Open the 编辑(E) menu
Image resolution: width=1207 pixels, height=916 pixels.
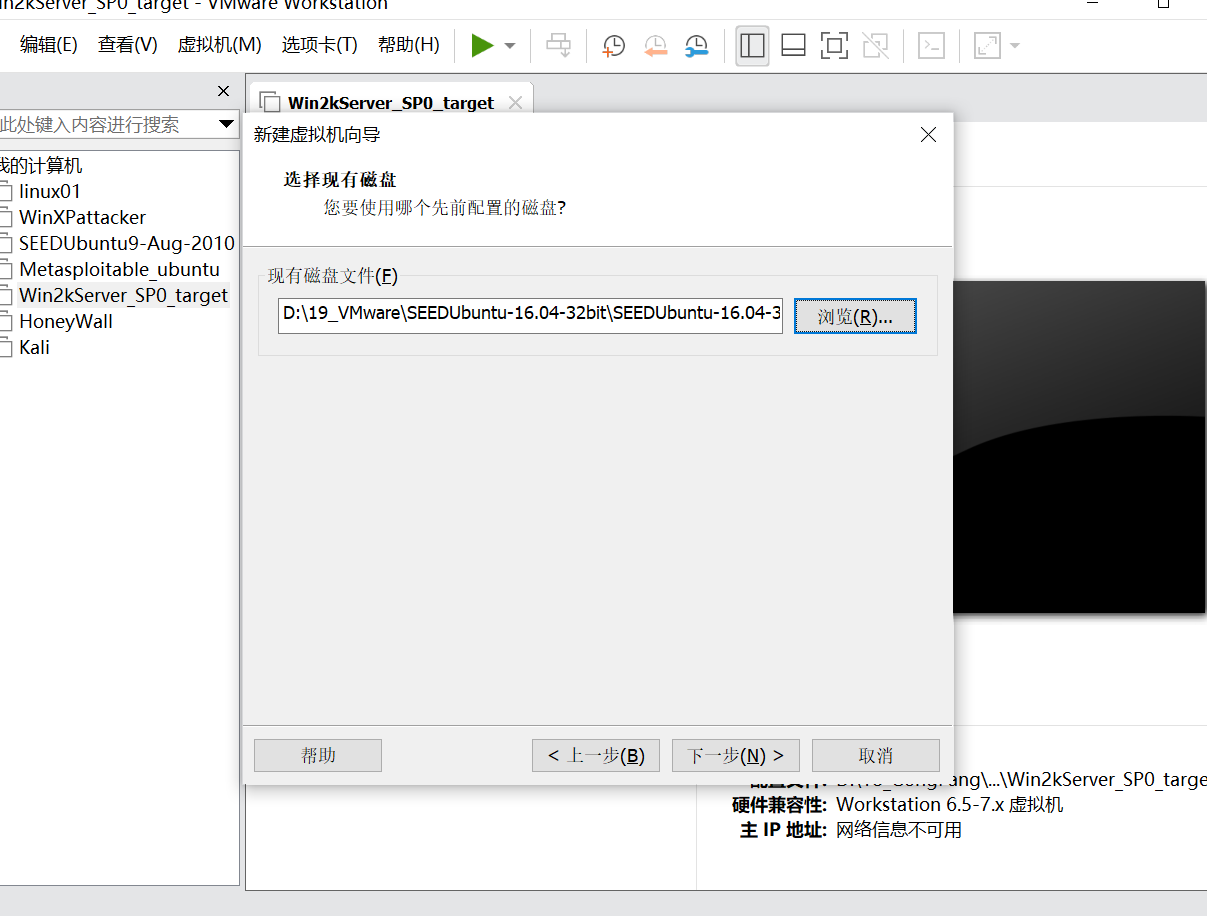[49, 45]
